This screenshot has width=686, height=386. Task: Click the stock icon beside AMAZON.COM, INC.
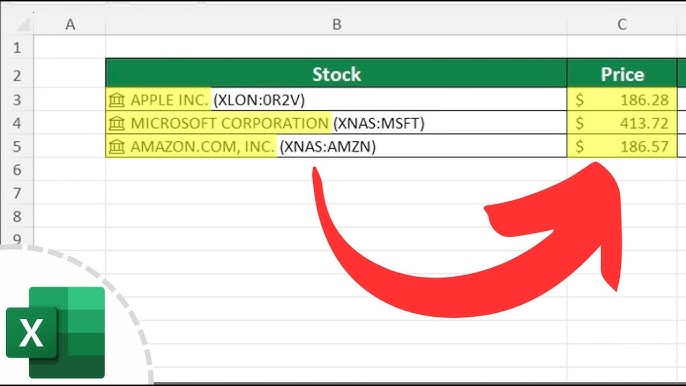pos(116,147)
